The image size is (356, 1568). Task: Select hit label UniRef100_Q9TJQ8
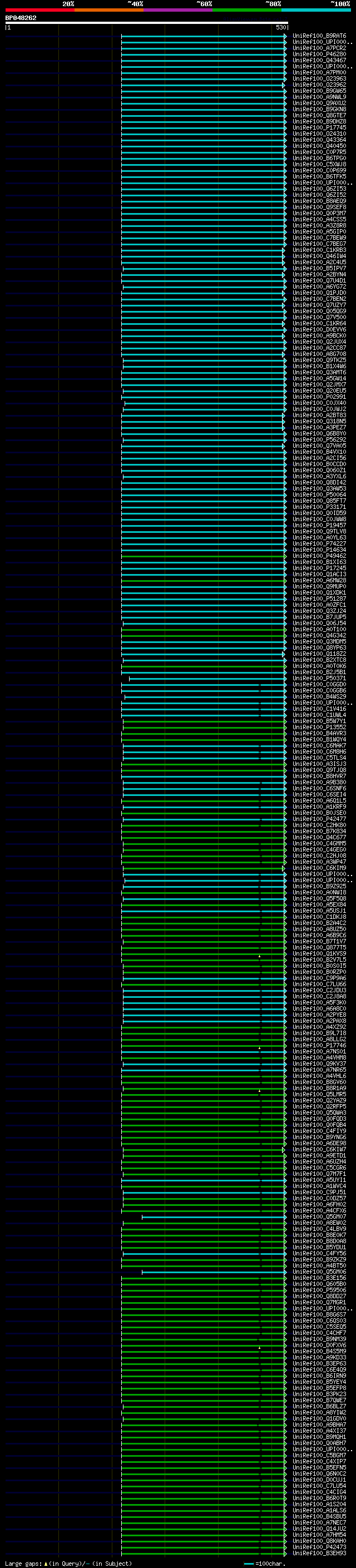319,770
